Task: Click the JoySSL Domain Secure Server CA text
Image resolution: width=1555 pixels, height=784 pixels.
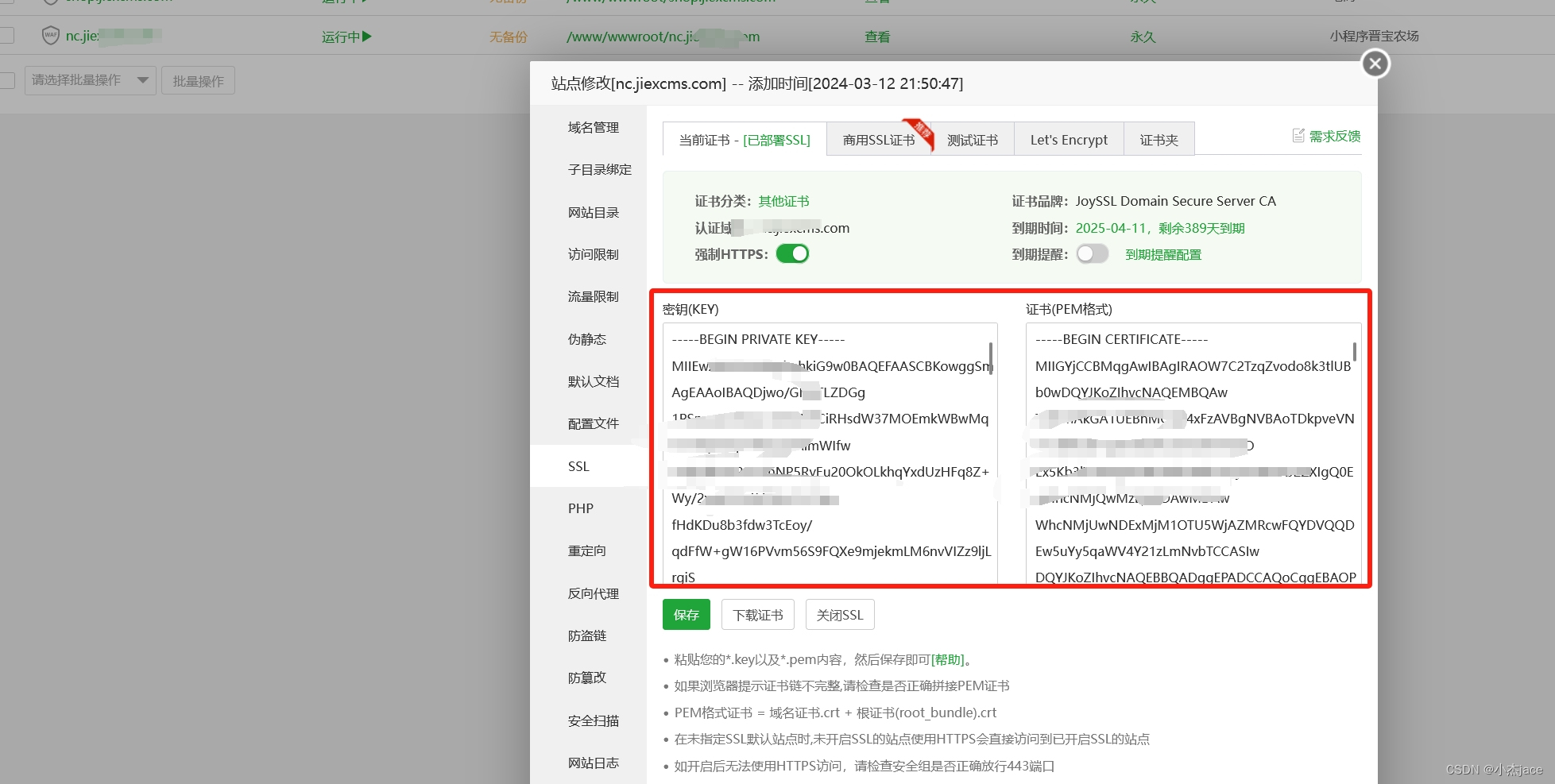Action: click(x=1175, y=201)
